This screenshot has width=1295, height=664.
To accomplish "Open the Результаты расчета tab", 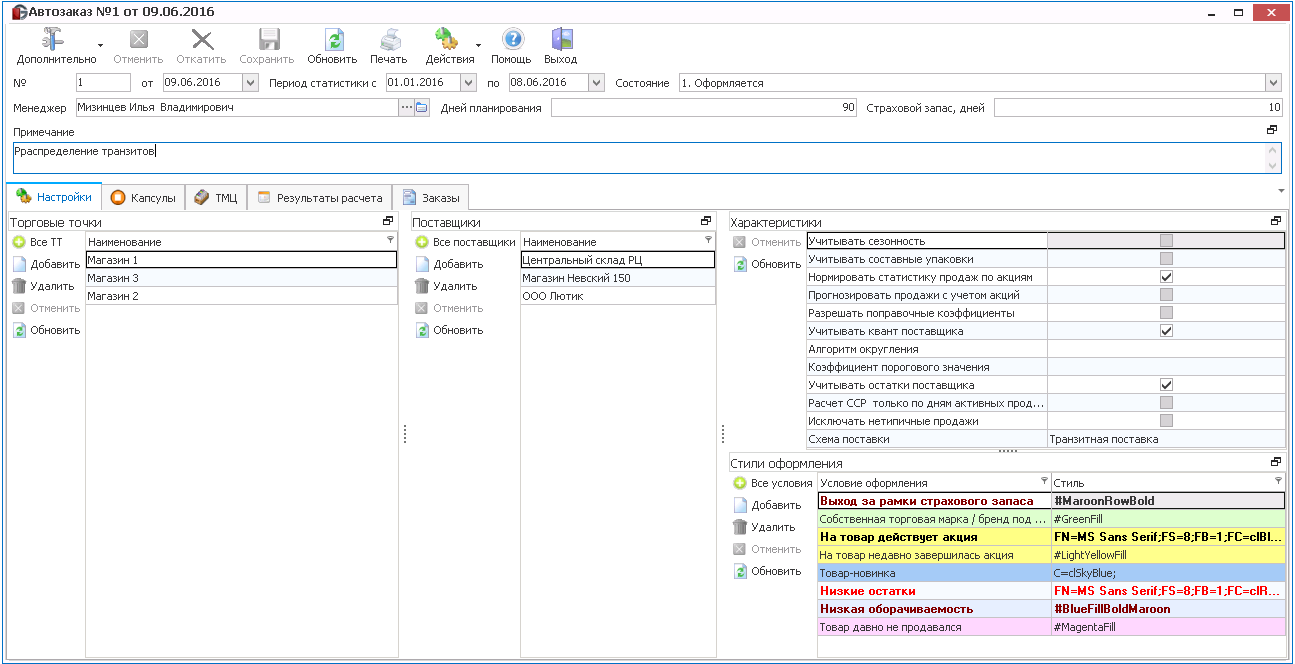I will 319,198.
